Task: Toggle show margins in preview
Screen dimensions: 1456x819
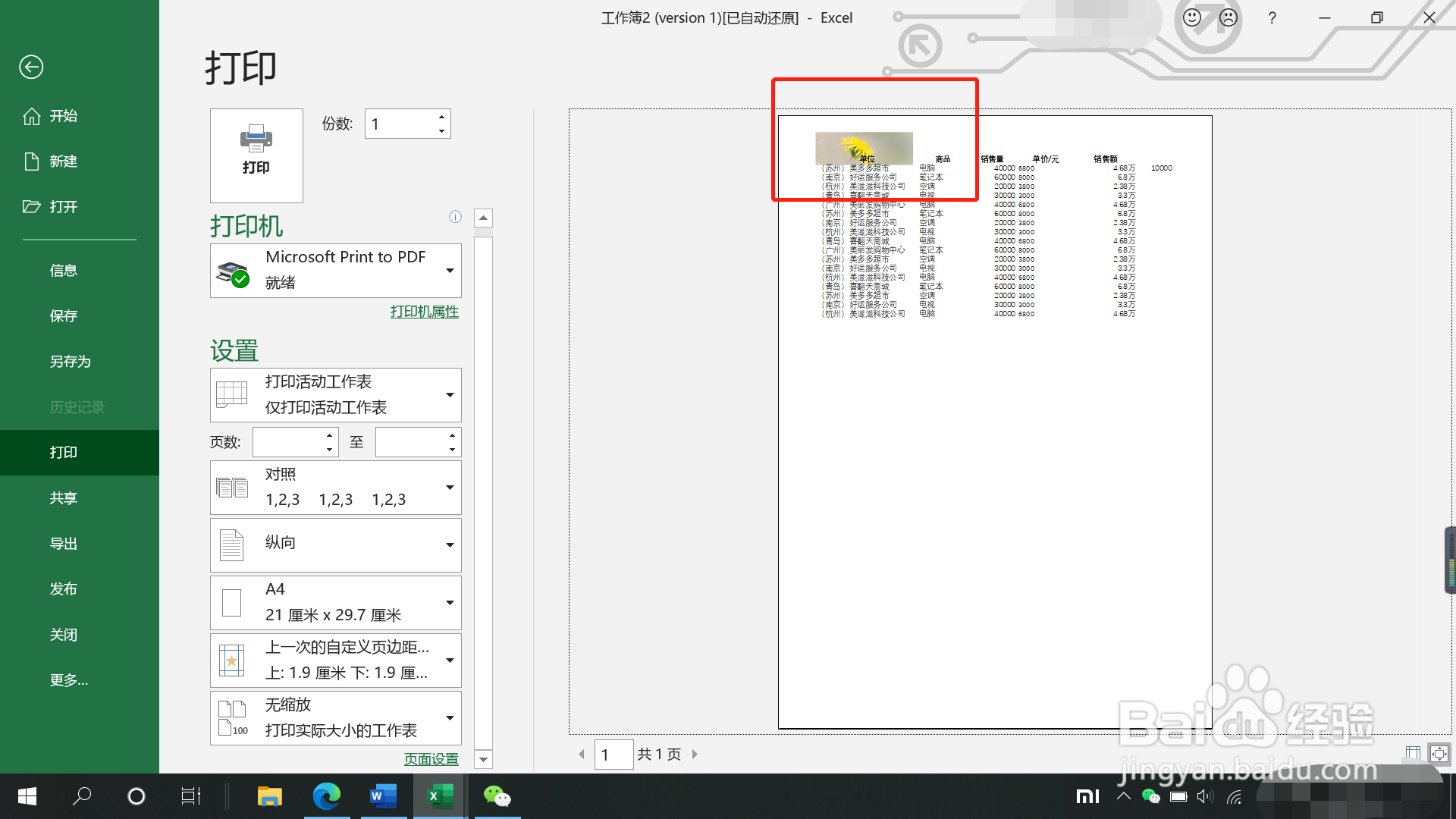Action: coord(1412,753)
